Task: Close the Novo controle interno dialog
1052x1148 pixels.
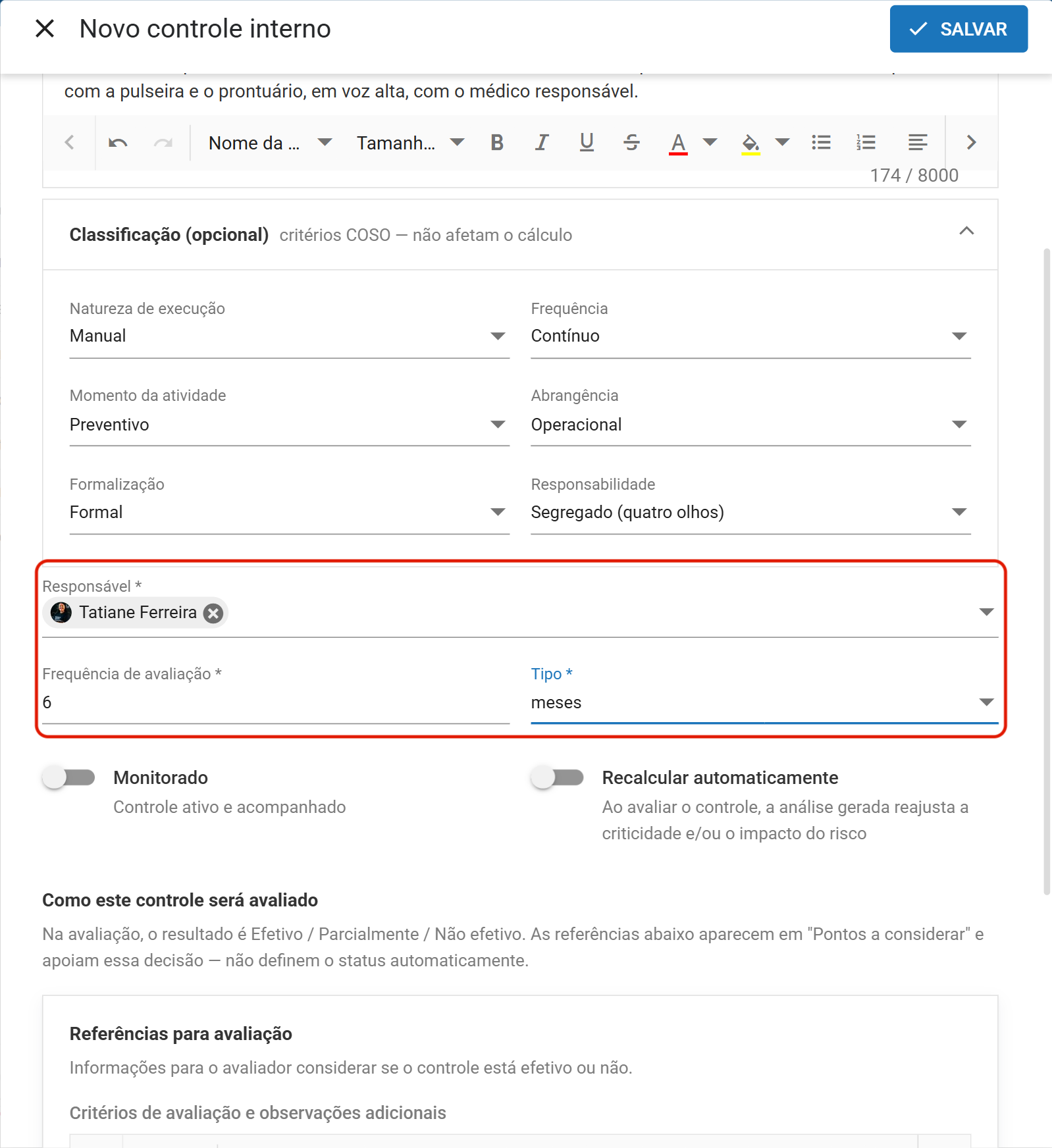Action: pos(45,28)
